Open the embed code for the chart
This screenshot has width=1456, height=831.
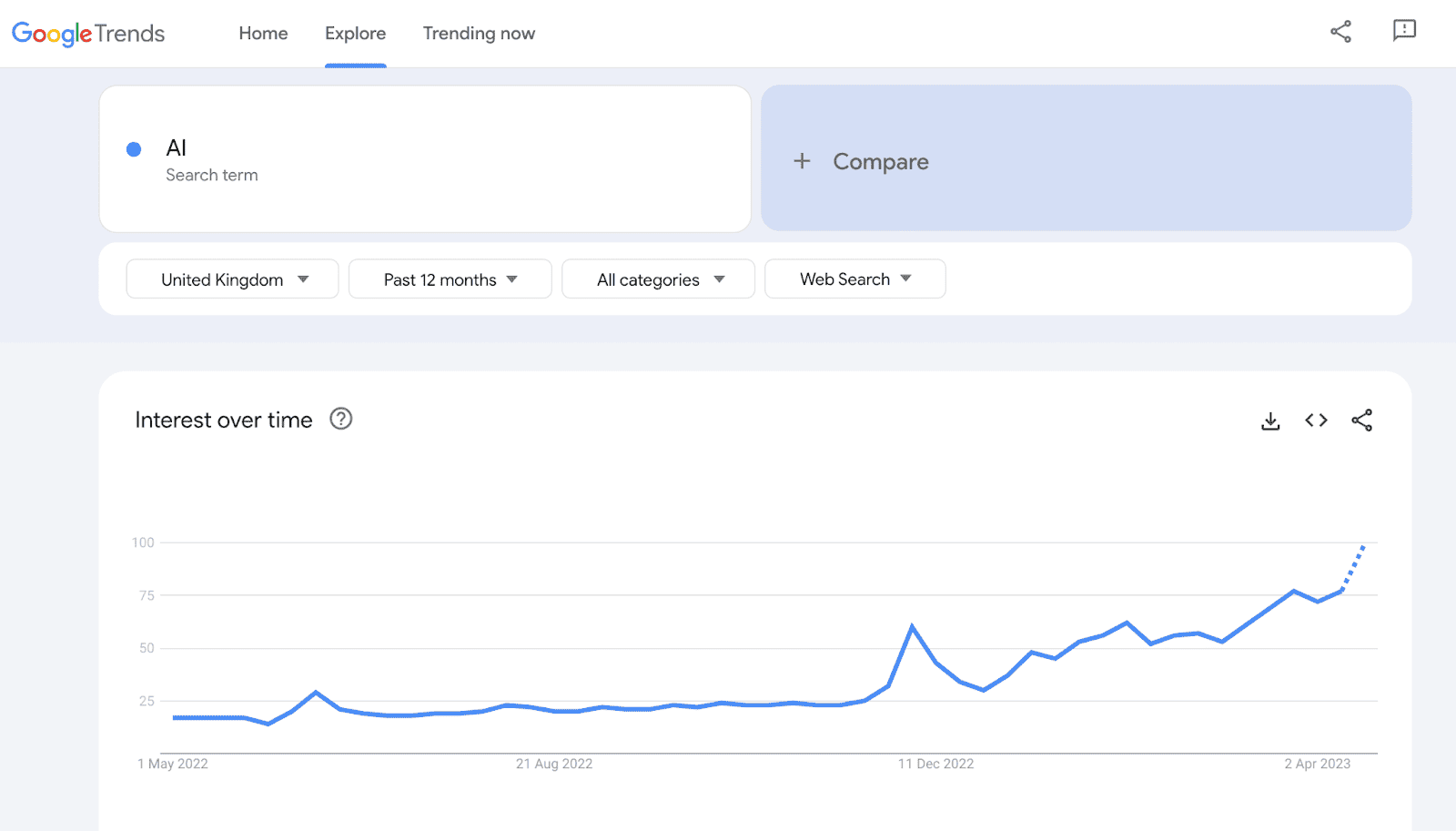[x=1316, y=420]
